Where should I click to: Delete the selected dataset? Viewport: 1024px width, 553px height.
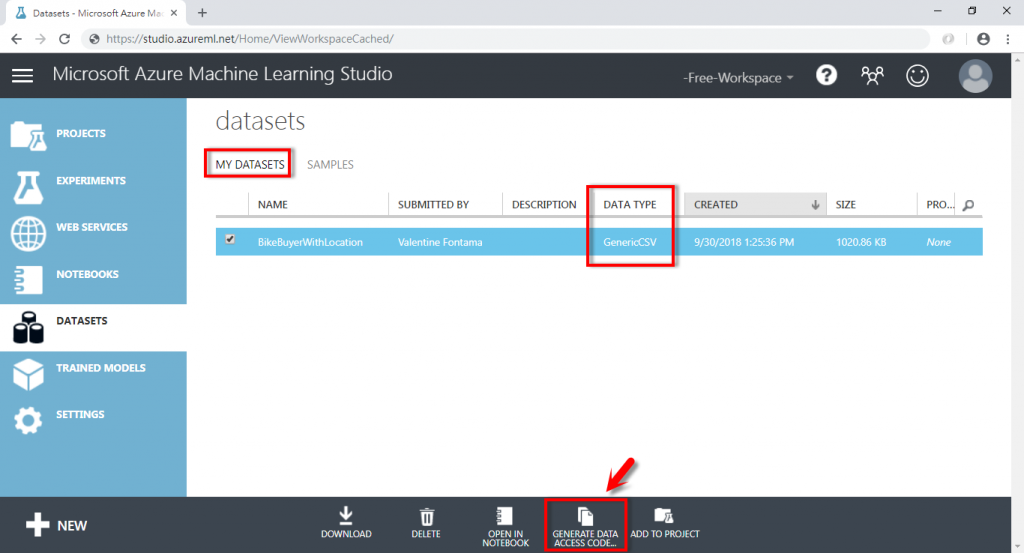[426, 523]
